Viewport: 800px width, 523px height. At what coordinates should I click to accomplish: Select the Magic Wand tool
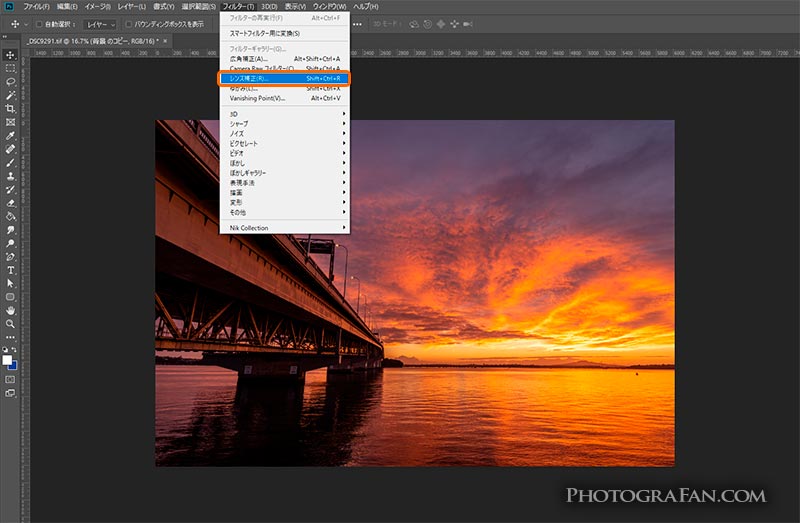point(10,95)
